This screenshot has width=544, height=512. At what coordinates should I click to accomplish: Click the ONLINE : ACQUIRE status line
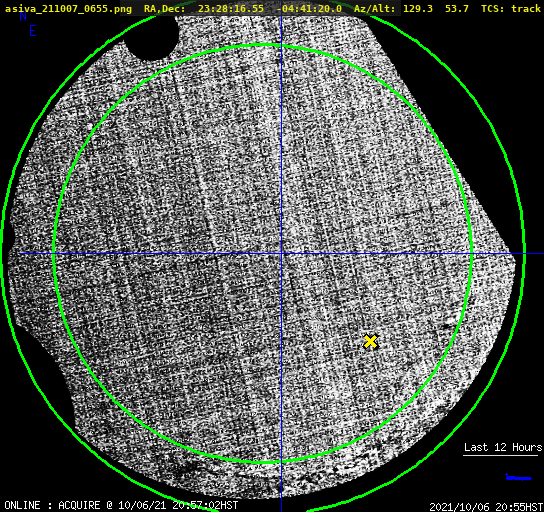click(121, 505)
